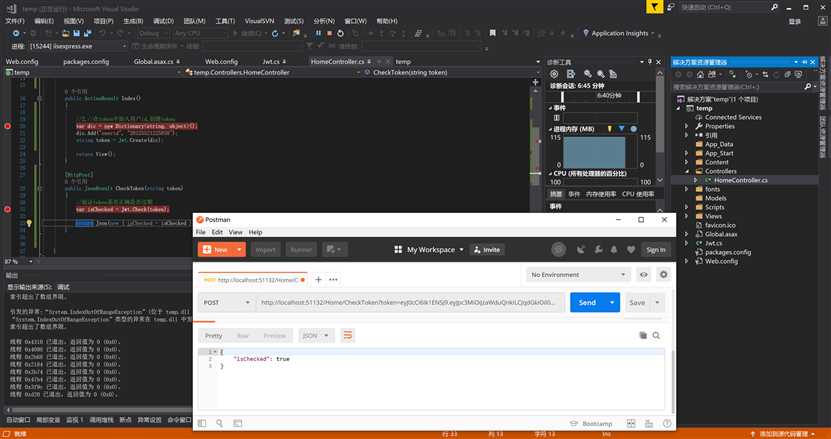
Task: Open the three-dots tab options in Postman
Action: [x=333, y=279]
